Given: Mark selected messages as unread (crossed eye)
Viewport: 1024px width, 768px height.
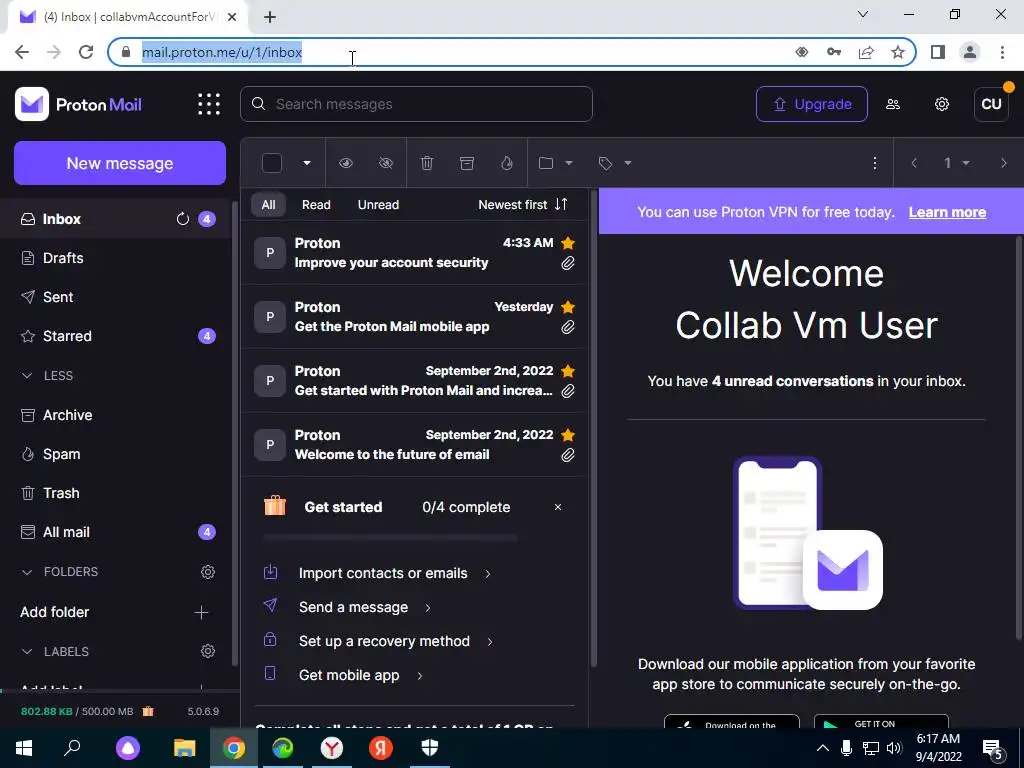Looking at the screenshot, I should pyautogui.click(x=386, y=163).
